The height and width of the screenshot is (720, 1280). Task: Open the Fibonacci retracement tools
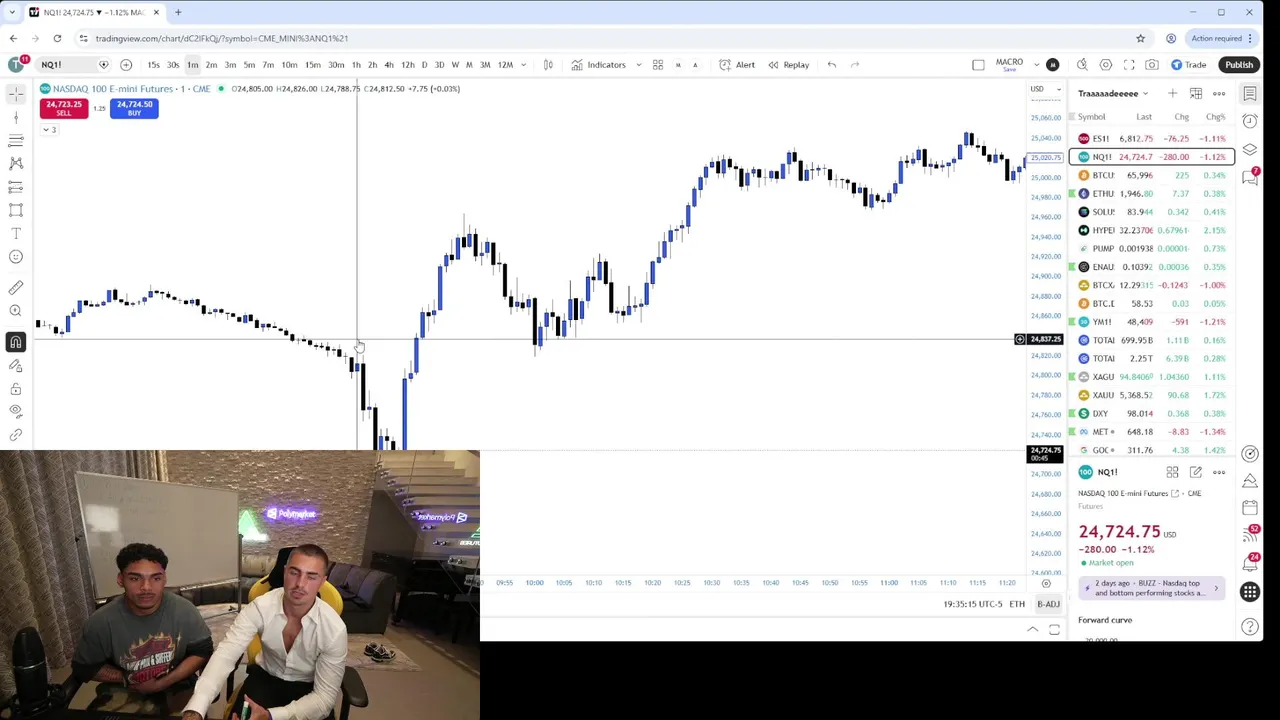[16, 140]
